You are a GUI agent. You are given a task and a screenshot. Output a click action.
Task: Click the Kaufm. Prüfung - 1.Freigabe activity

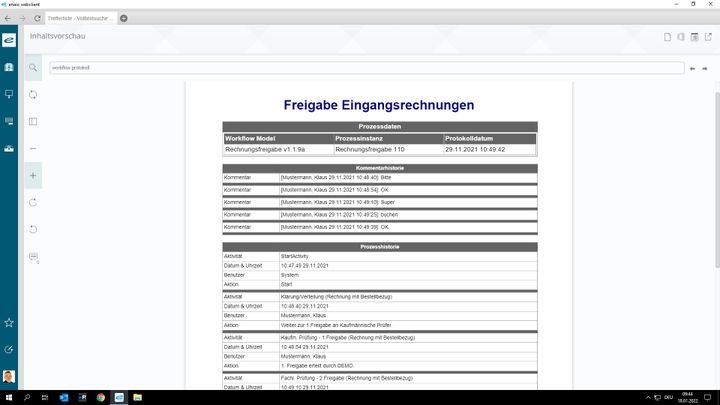tap(348, 338)
